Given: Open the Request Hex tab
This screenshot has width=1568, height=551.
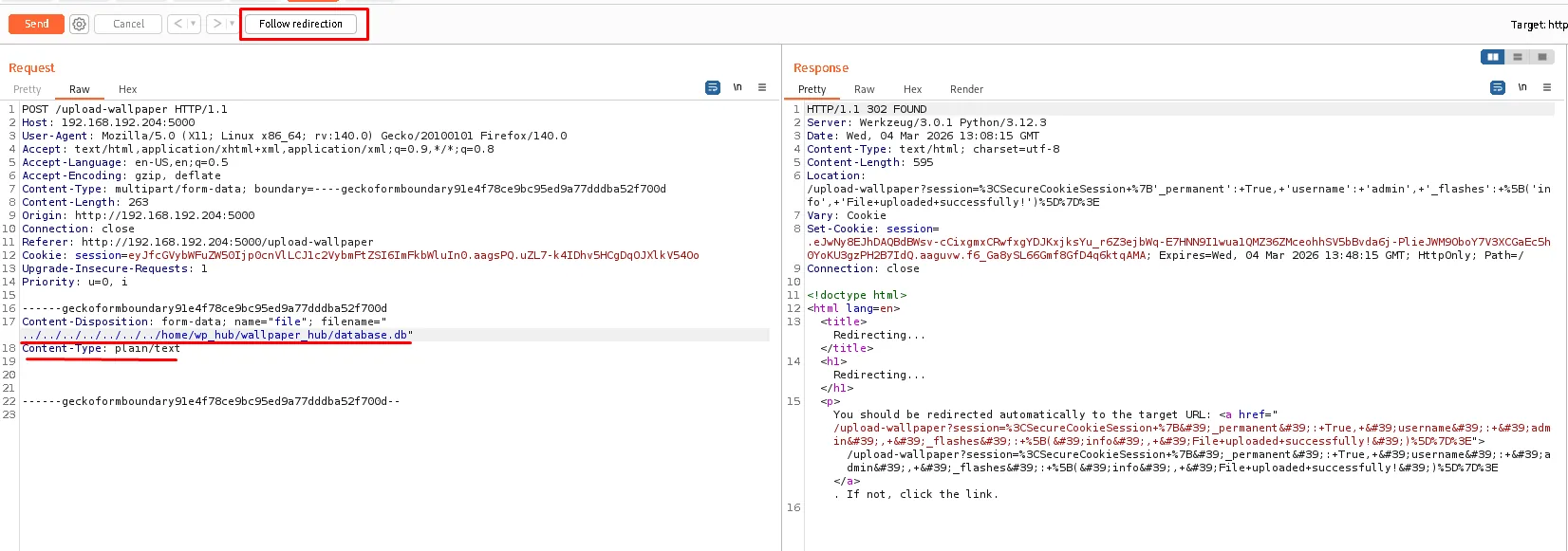Looking at the screenshot, I should [127, 89].
